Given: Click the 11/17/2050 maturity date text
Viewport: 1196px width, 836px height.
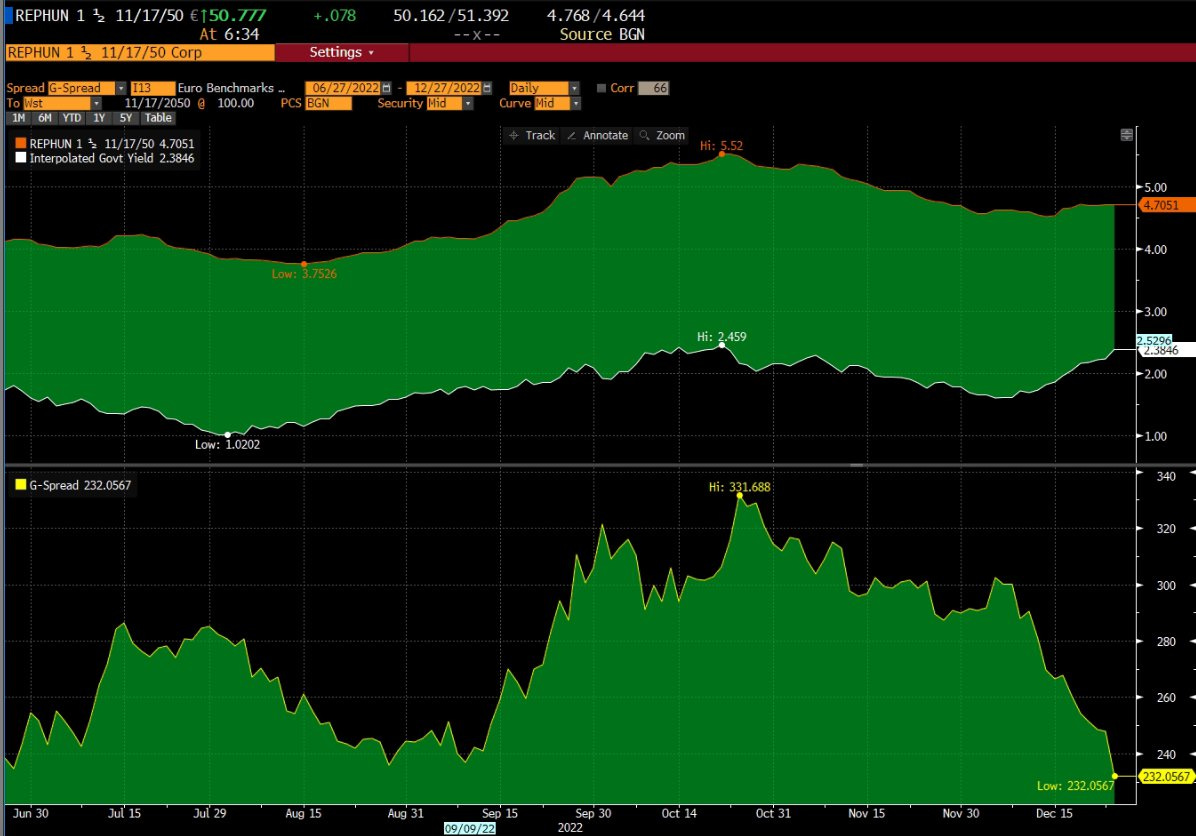Looking at the screenshot, I should (x=157, y=104).
